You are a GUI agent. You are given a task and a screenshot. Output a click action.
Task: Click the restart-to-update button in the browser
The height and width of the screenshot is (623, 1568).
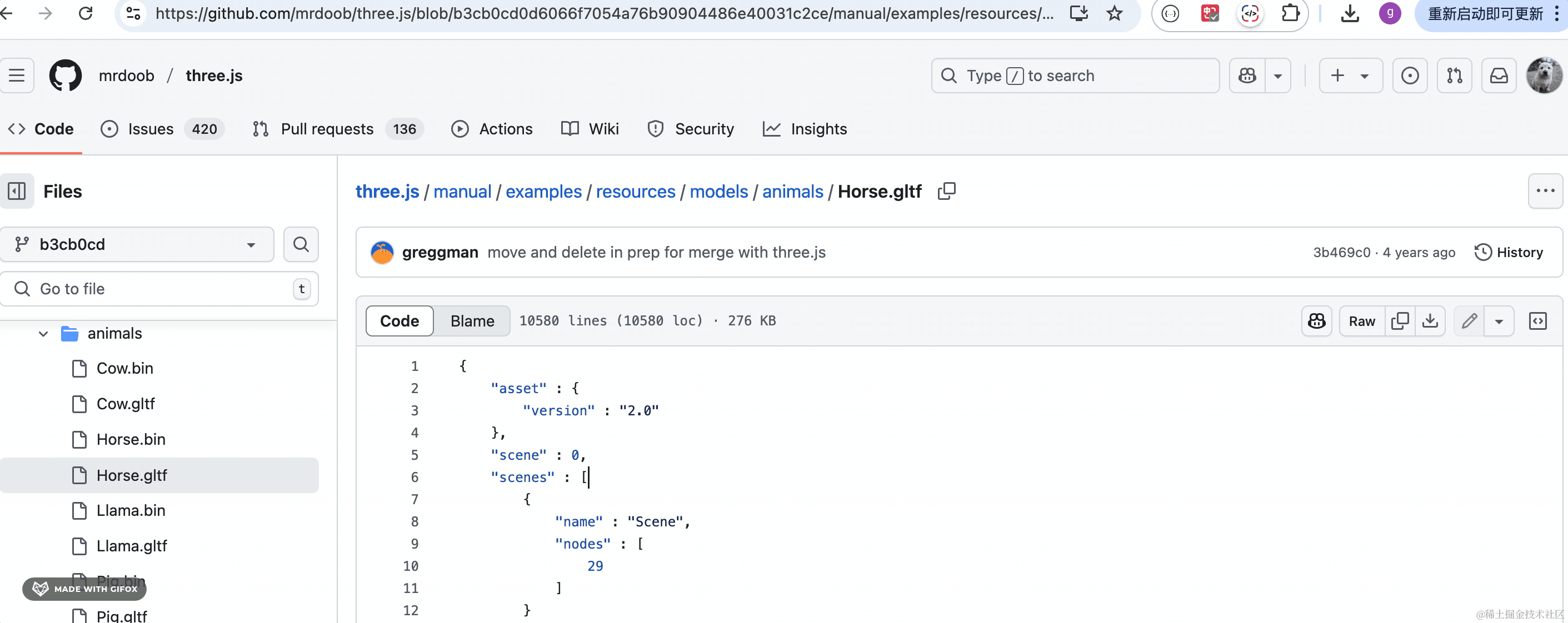point(1485,13)
